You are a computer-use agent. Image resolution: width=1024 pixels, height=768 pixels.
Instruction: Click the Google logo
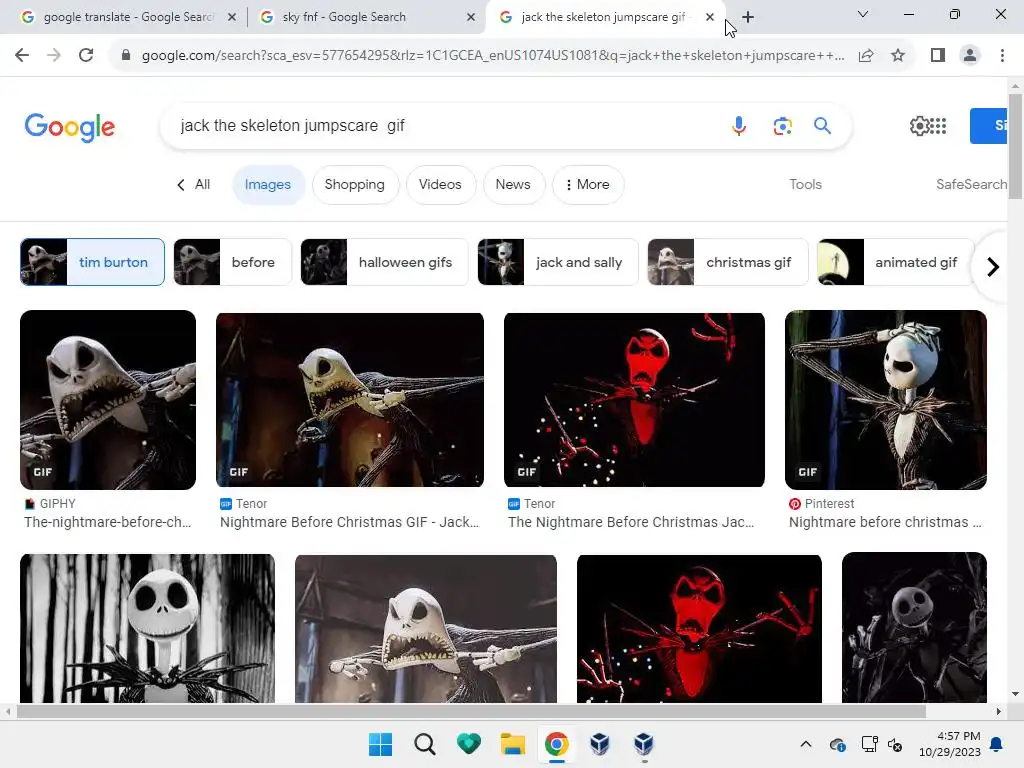click(x=70, y=127)
